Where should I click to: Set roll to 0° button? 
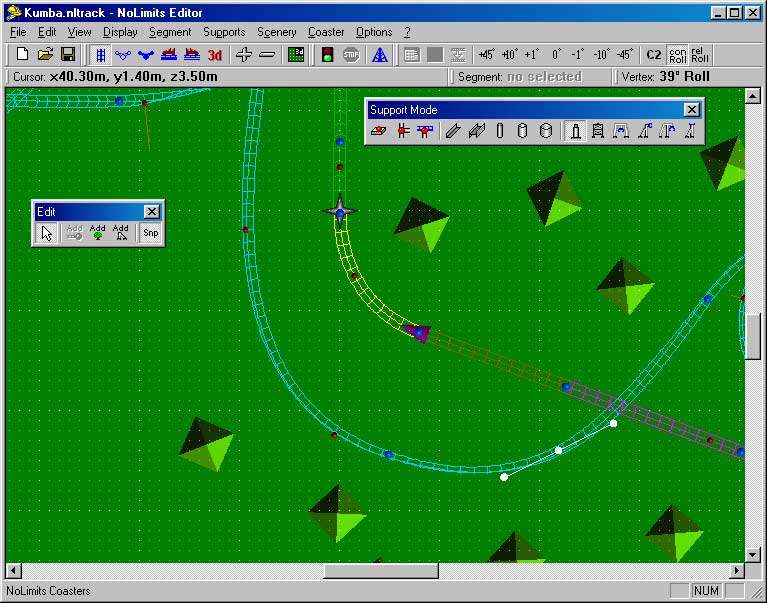(x=556, y=55)
